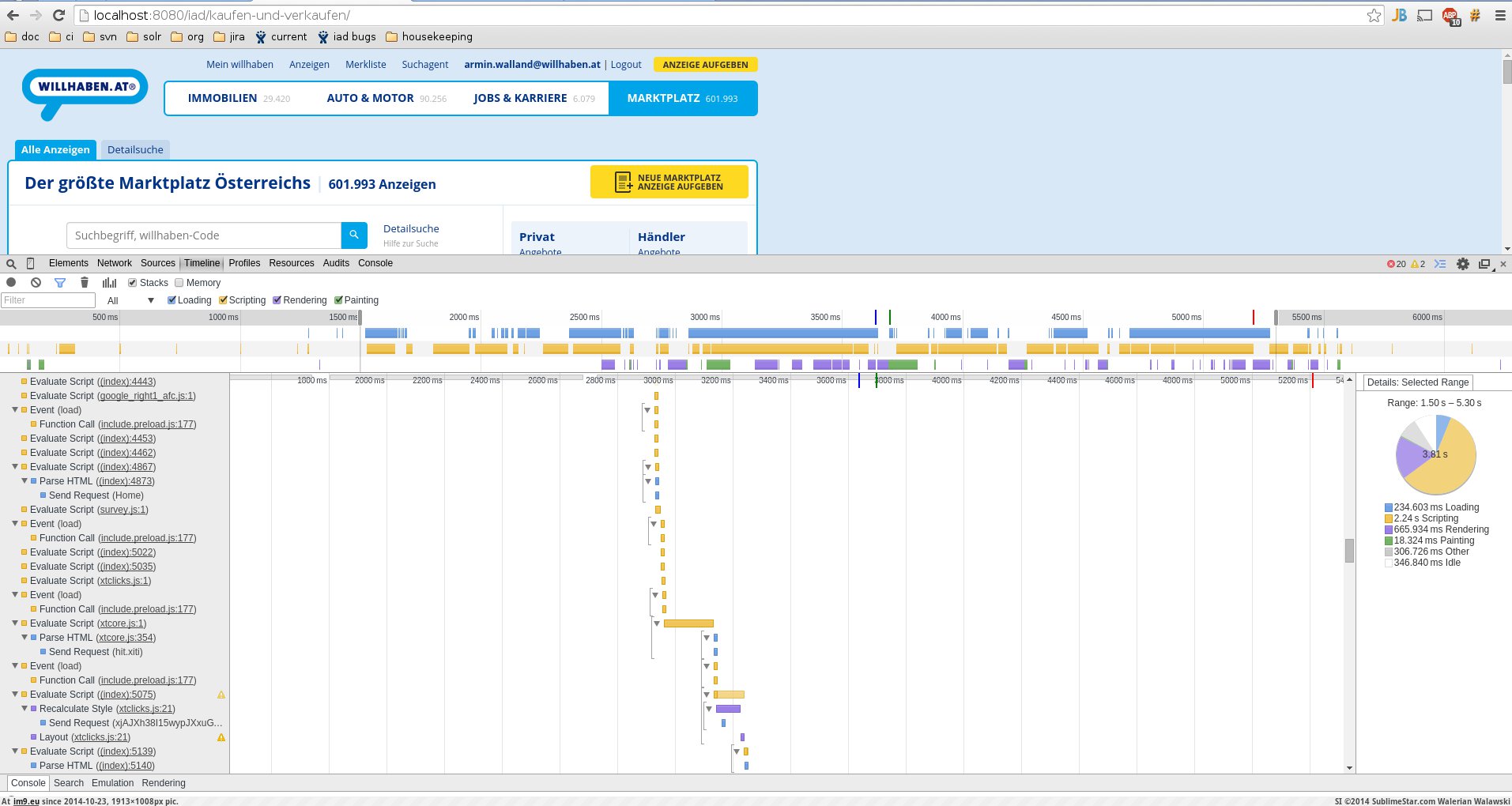Focus the Suchbegriff, willhaben-Code search box
Image resolution: width=1512 pixels, height=806 pixels.
[204, 235]
